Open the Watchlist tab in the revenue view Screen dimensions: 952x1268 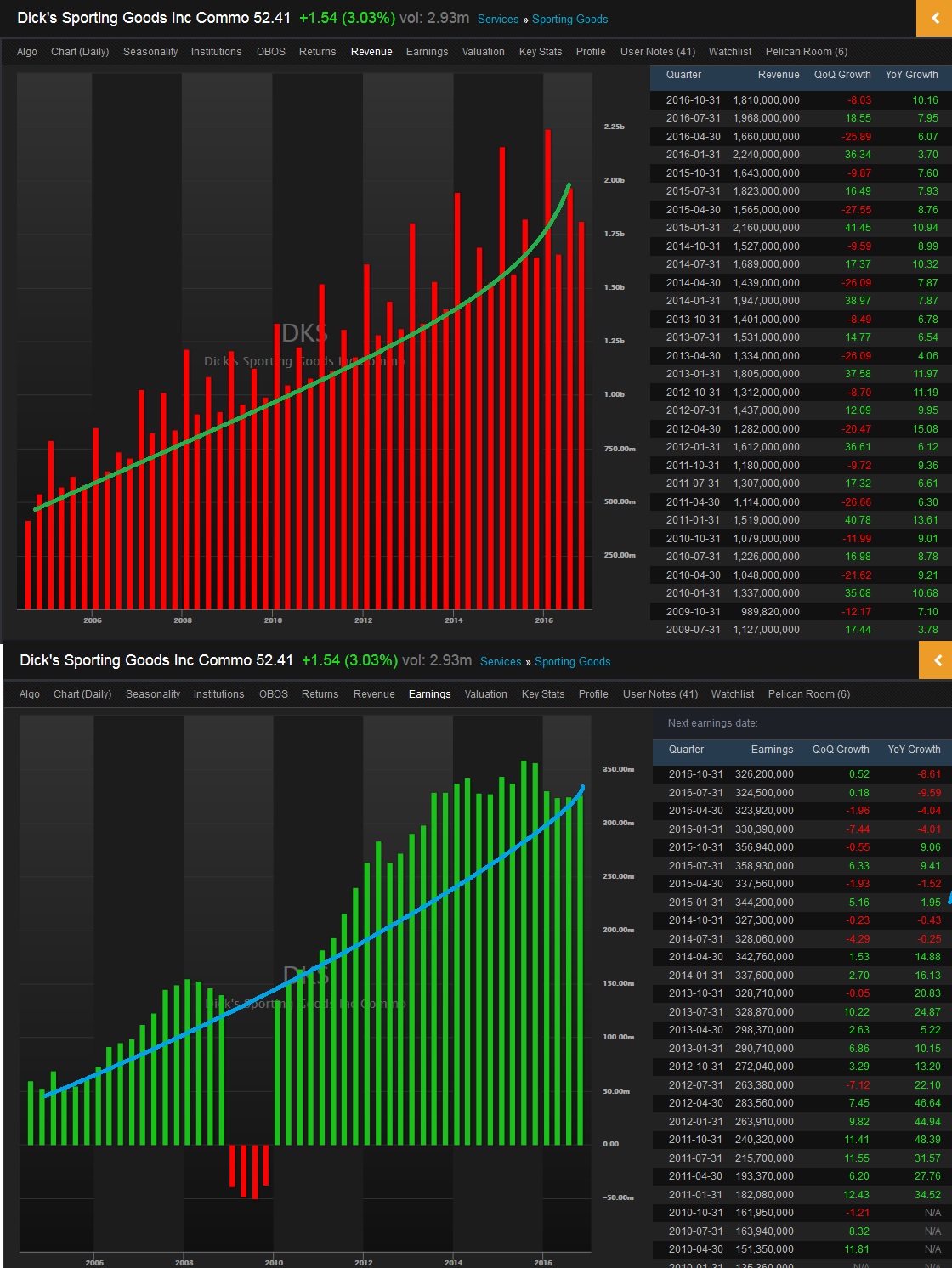[x=730, y=52]
